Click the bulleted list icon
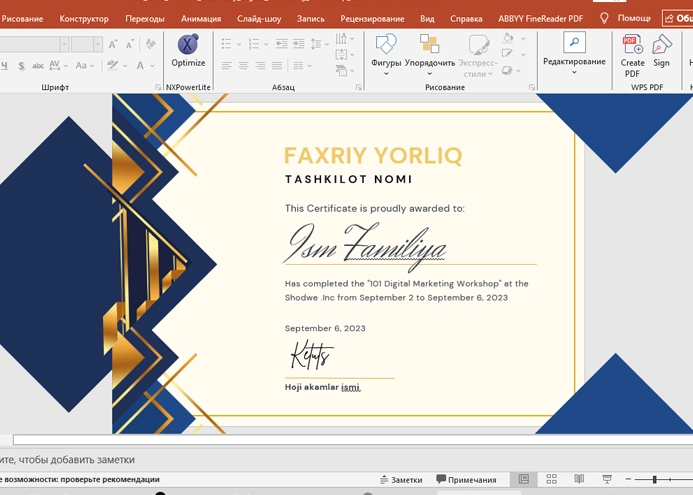The height and width of the screenshot is (495, 693). 227,43
